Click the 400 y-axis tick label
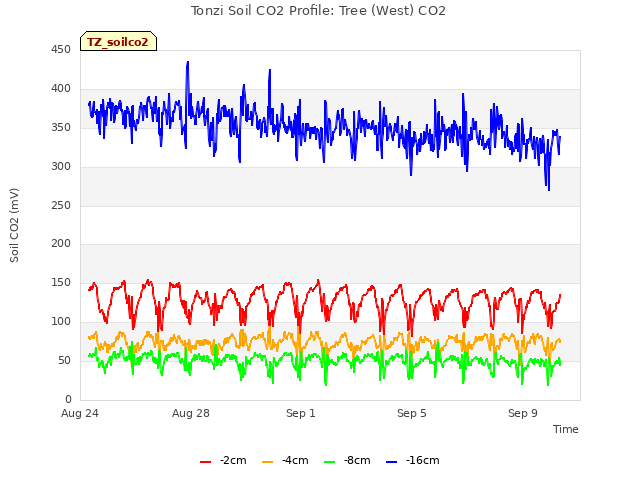This screenshot has height=480, width=640. coord(61,88)
